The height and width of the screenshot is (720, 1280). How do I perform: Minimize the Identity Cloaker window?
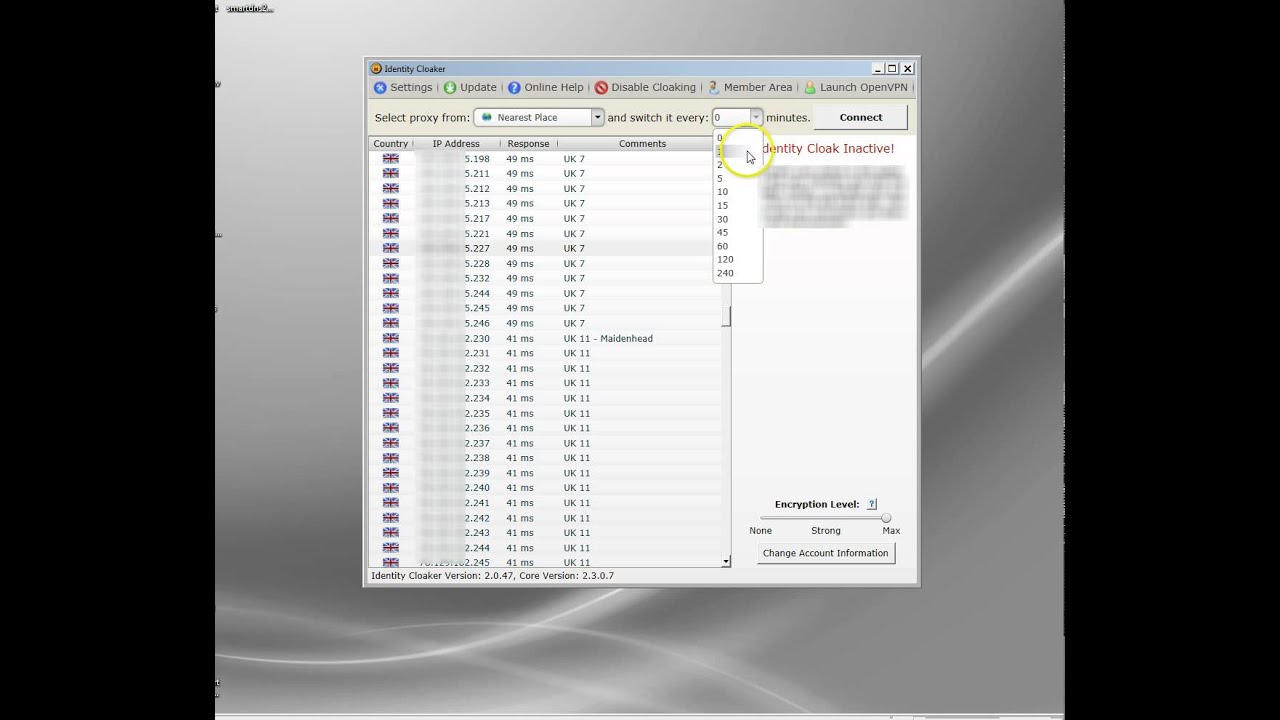point(878,69)
